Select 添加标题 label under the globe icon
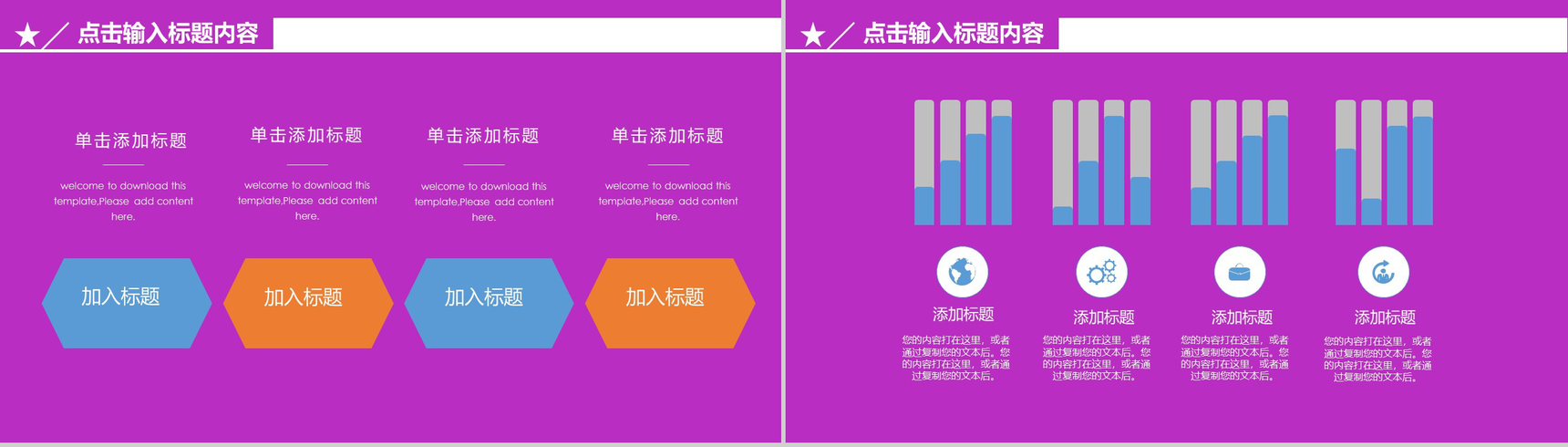 [x=963, y=315]
